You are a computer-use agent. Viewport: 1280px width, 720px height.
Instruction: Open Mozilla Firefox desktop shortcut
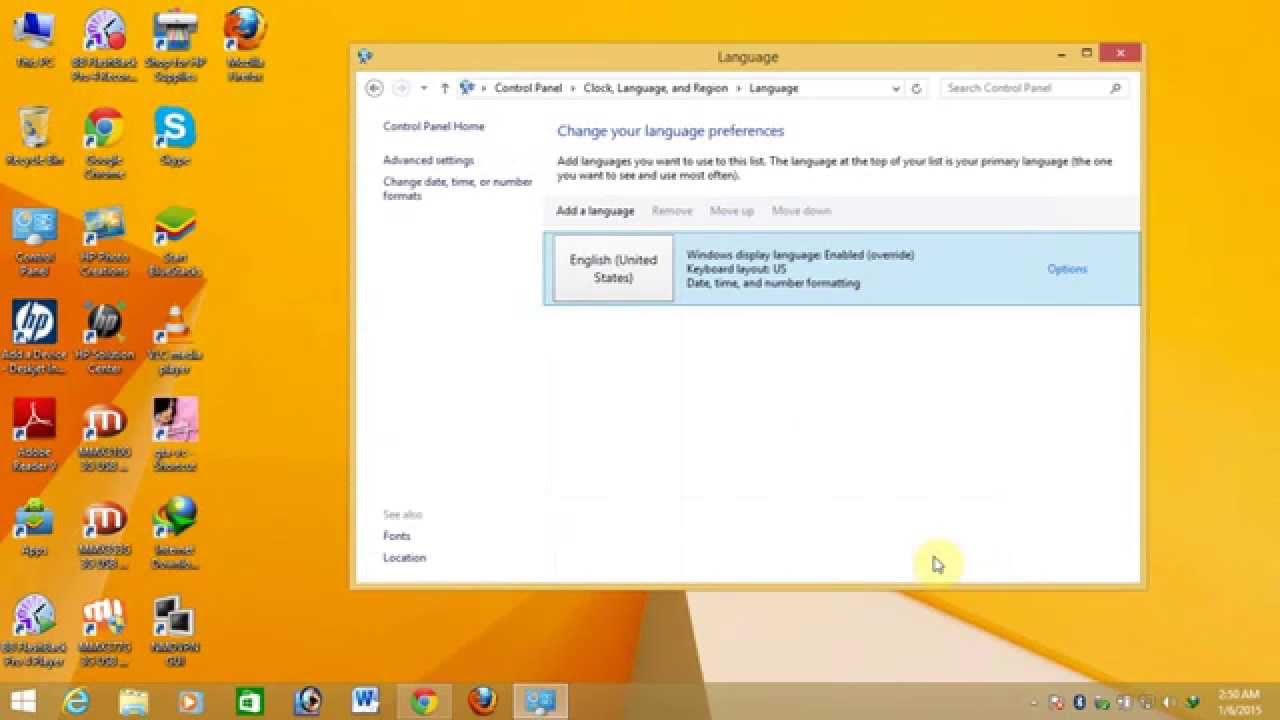point(245,45)
